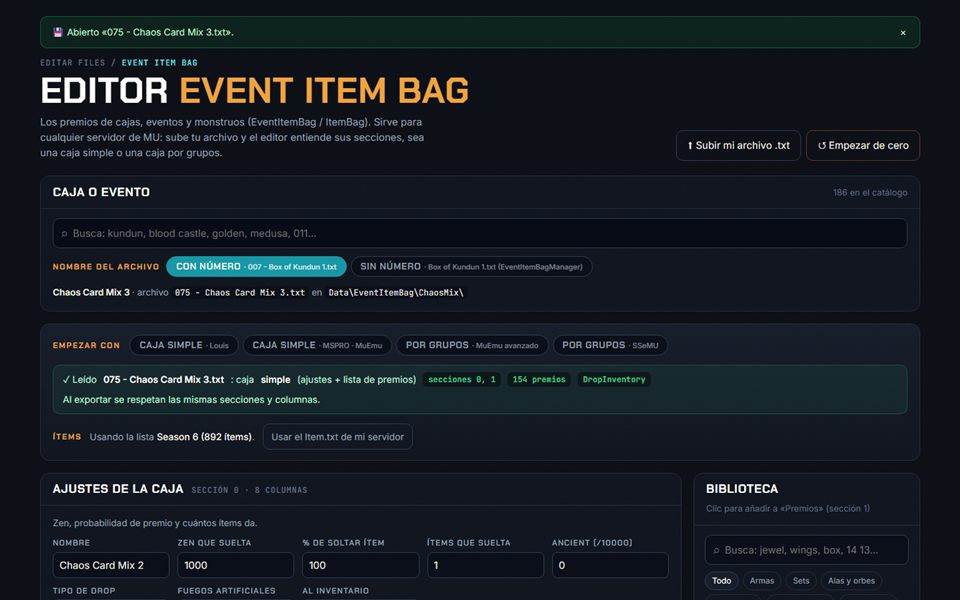The width and height of the screenshot is (960, 600).
Task: Click the 'Nombre' field with Chaos Card Mix 2
Action: click(111, 565)
